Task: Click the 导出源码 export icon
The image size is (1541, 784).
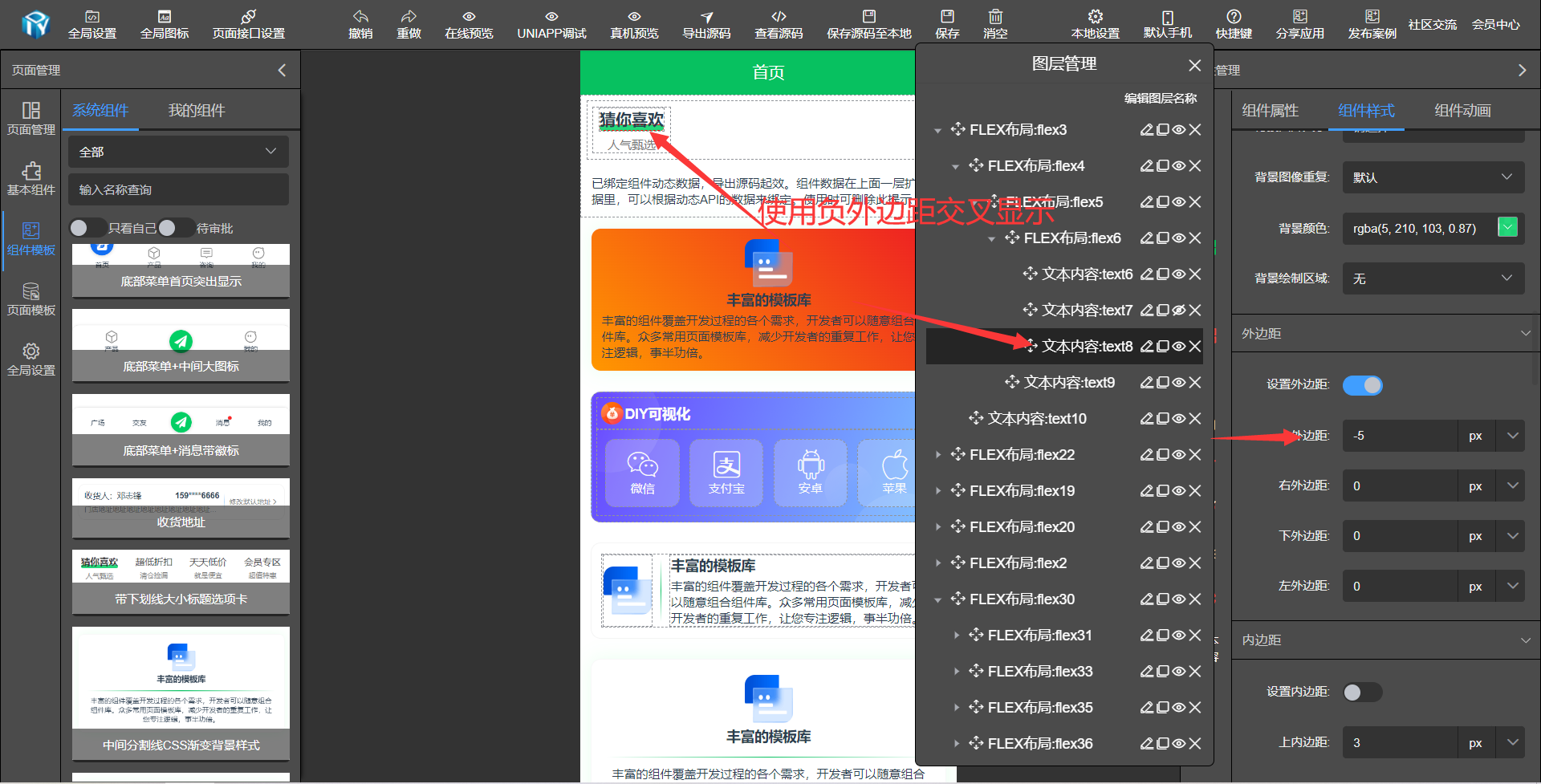Action: point(706,25)
